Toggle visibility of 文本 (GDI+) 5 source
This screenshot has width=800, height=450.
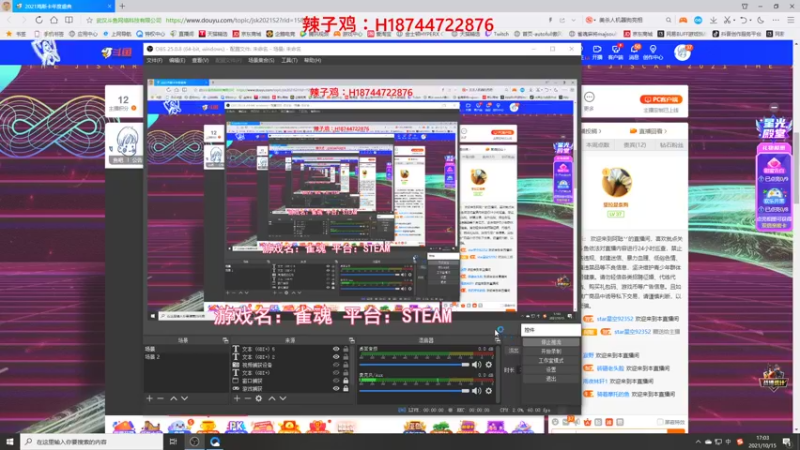(x=336, y=349)
